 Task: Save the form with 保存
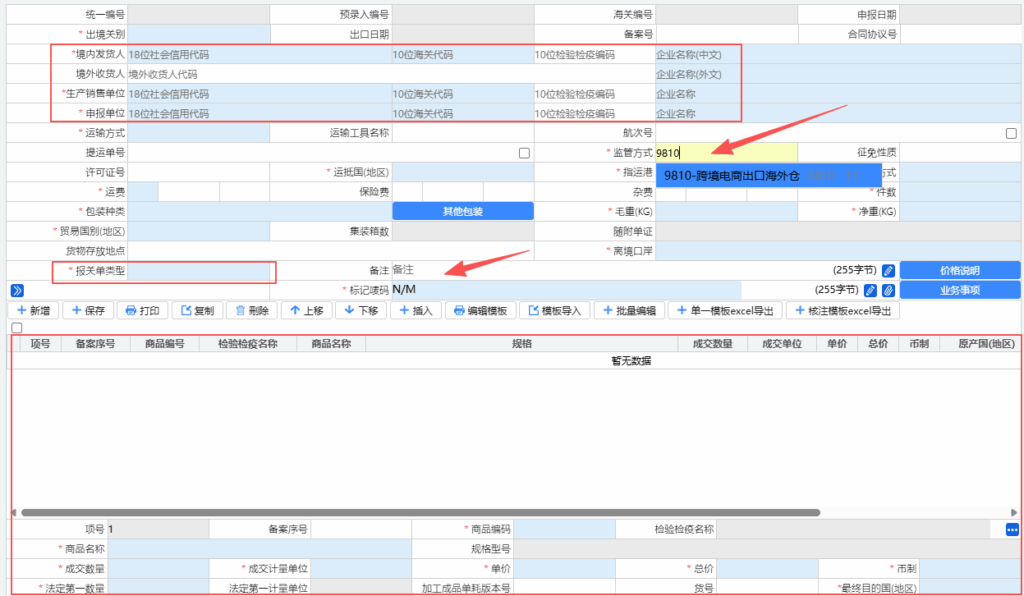(x=88, y=311)
